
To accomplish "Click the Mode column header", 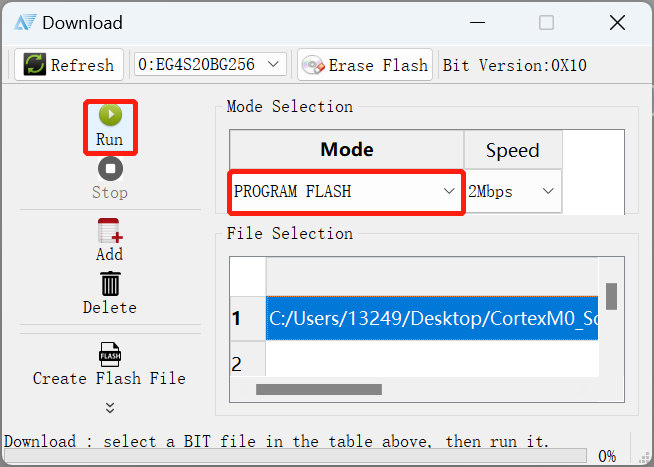I will point(347,149).
